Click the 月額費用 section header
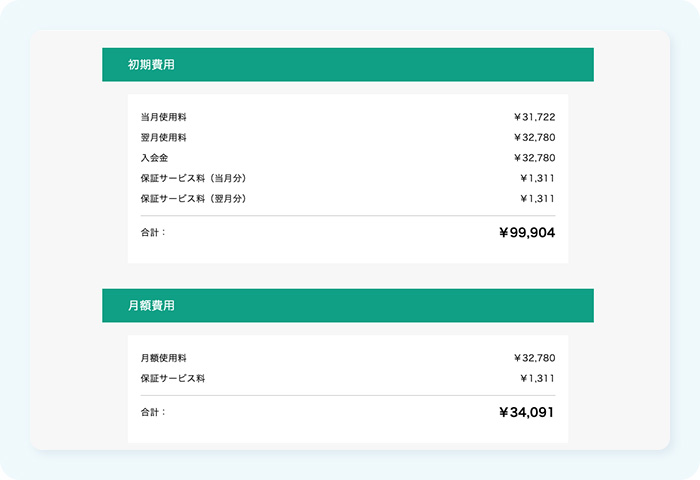Viewport: 700px width, 480px height. [x=151, y=306]
